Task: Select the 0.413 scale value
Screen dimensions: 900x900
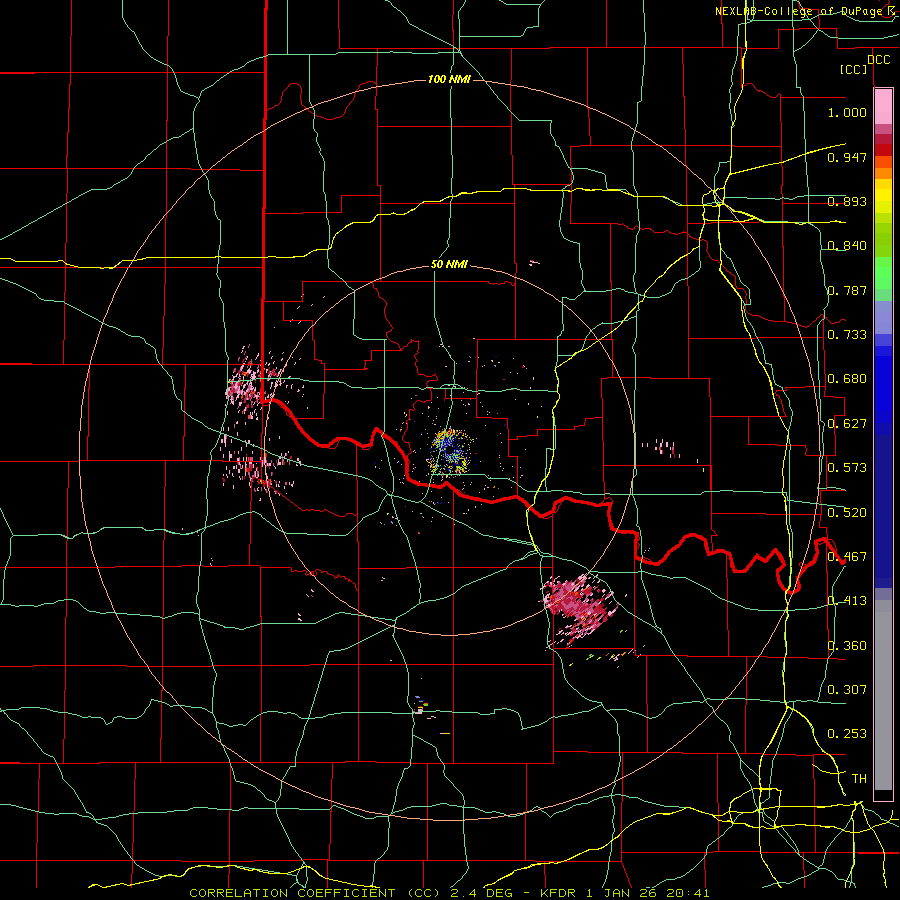Action: [847, 601]
